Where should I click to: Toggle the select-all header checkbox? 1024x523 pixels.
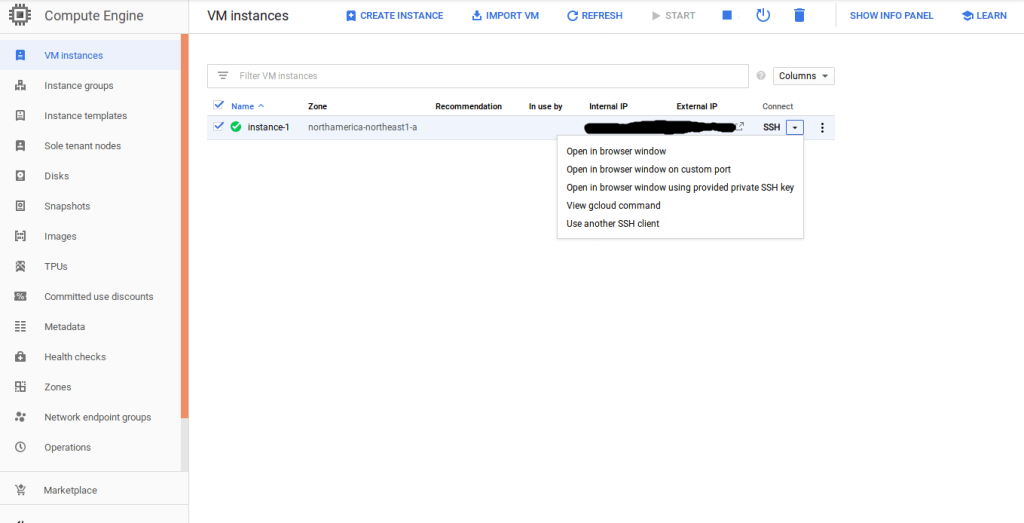[219, 105]
